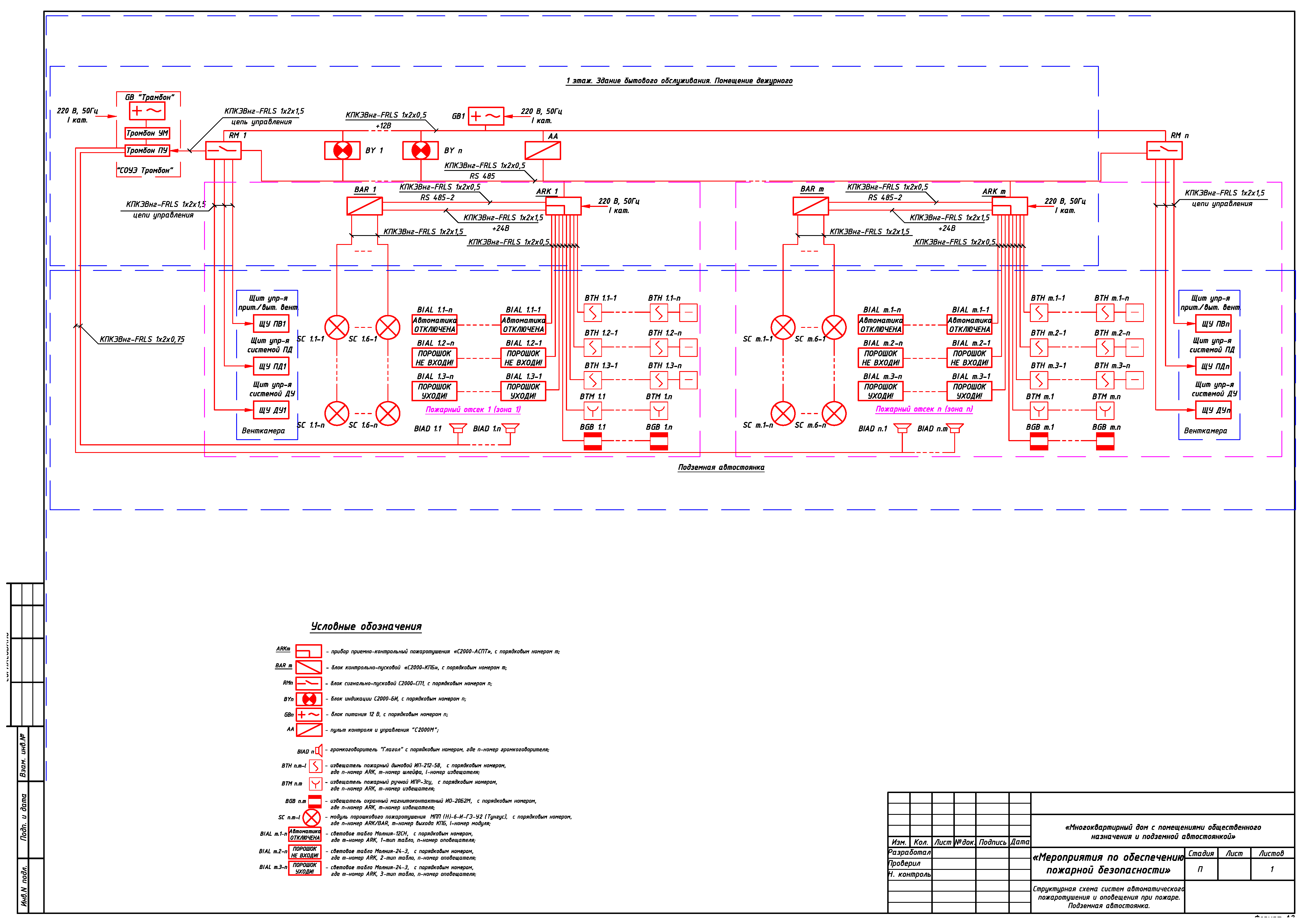Select BIAL 1.2-1 ПОРОШОК НЕ ВХОДИ sign
Viewport: 1306px width, 924px height.
[523, 358]
